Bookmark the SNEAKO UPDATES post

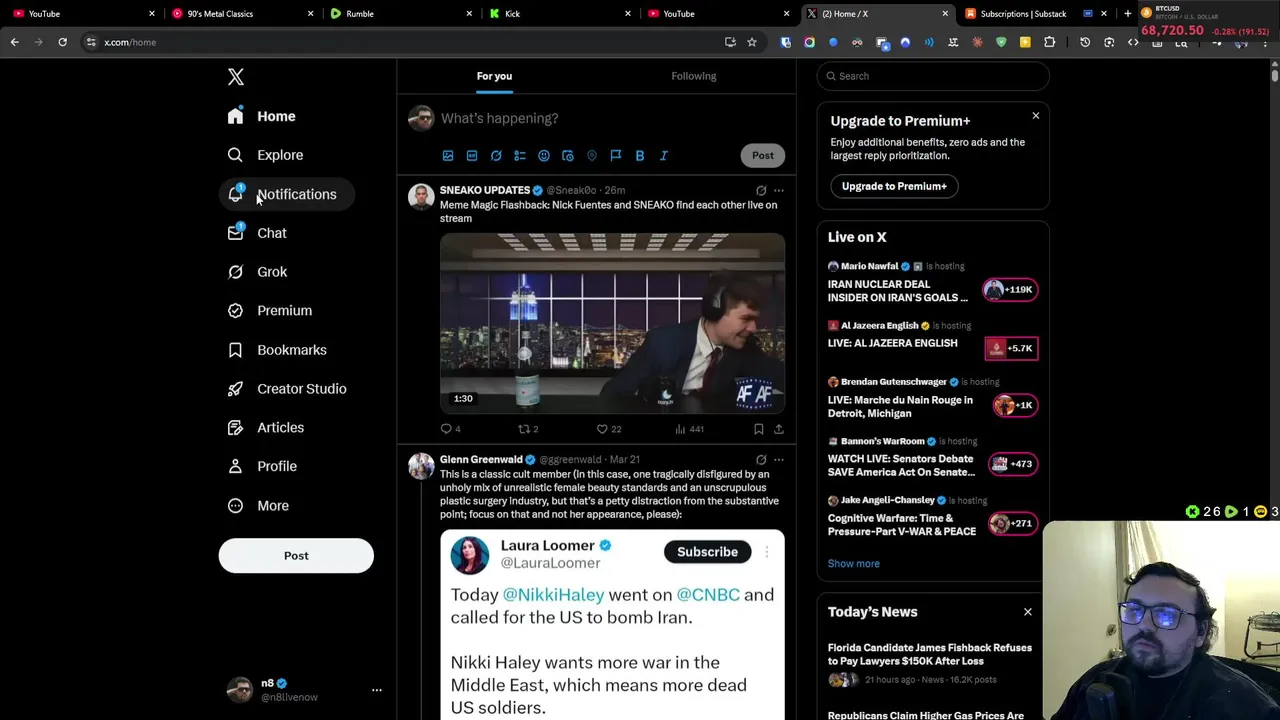click(759, 429)
